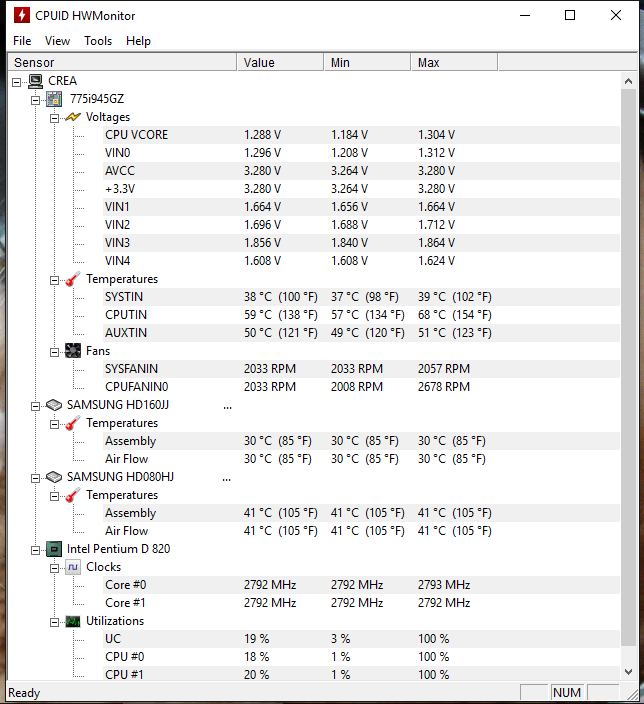This screenshot has height=704, width=644.
Task: Select the CPUFANIN0 fan row
Action: (x=362, y=387)
